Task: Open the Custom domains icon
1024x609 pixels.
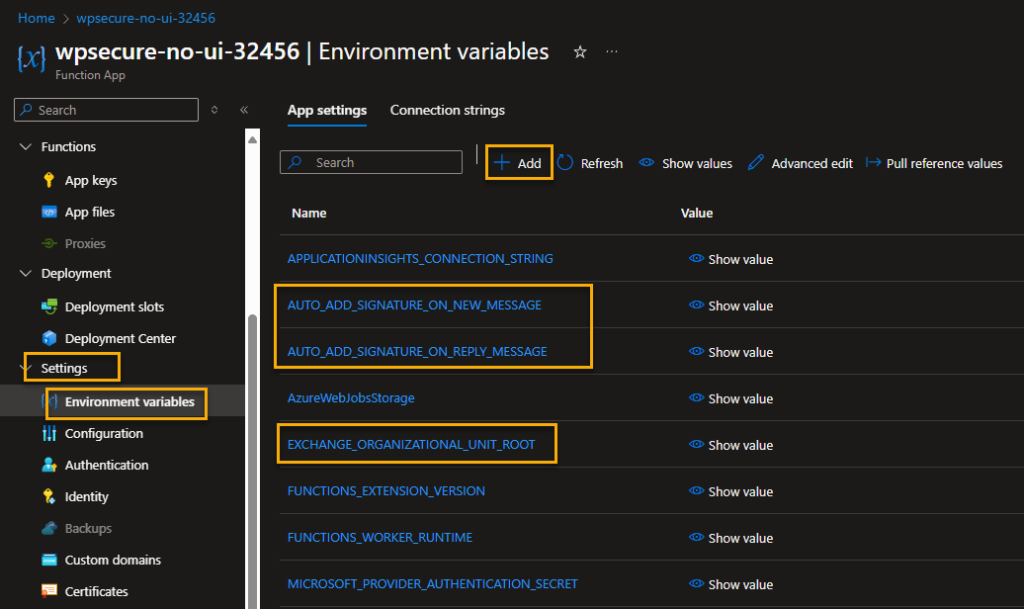Action: [49, 559]
